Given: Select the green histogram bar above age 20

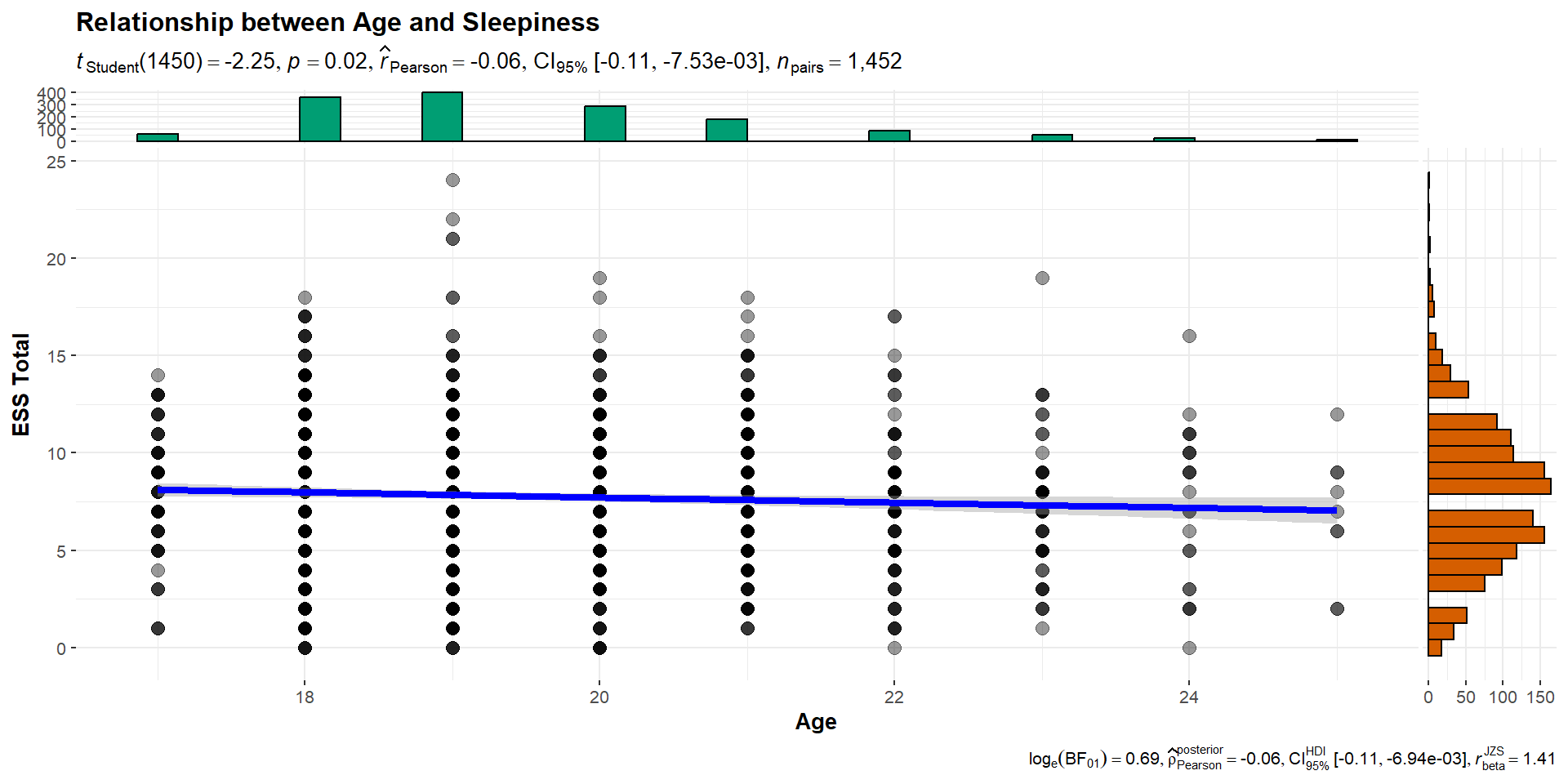Looking at the screenshot, I should pos(605,124).
